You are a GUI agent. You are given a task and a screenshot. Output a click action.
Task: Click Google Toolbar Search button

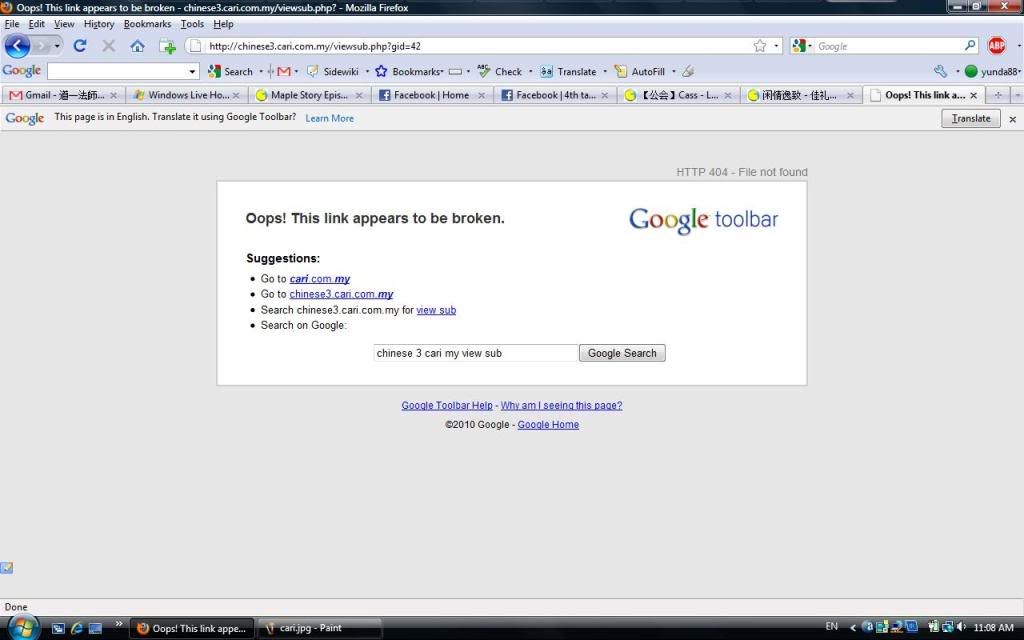pos(231,71)
